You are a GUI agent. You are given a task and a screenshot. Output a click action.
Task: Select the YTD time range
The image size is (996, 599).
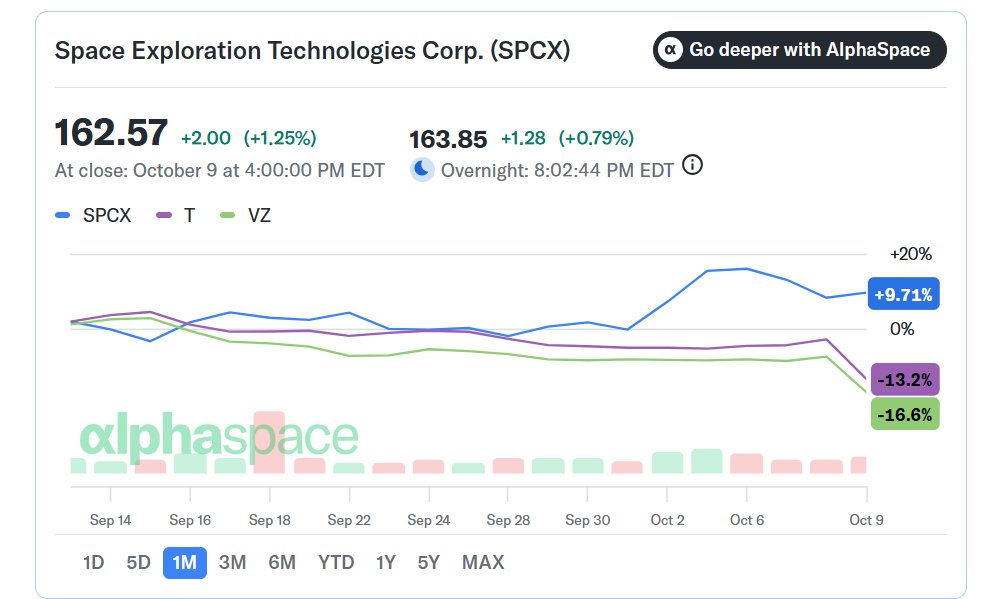336,562
